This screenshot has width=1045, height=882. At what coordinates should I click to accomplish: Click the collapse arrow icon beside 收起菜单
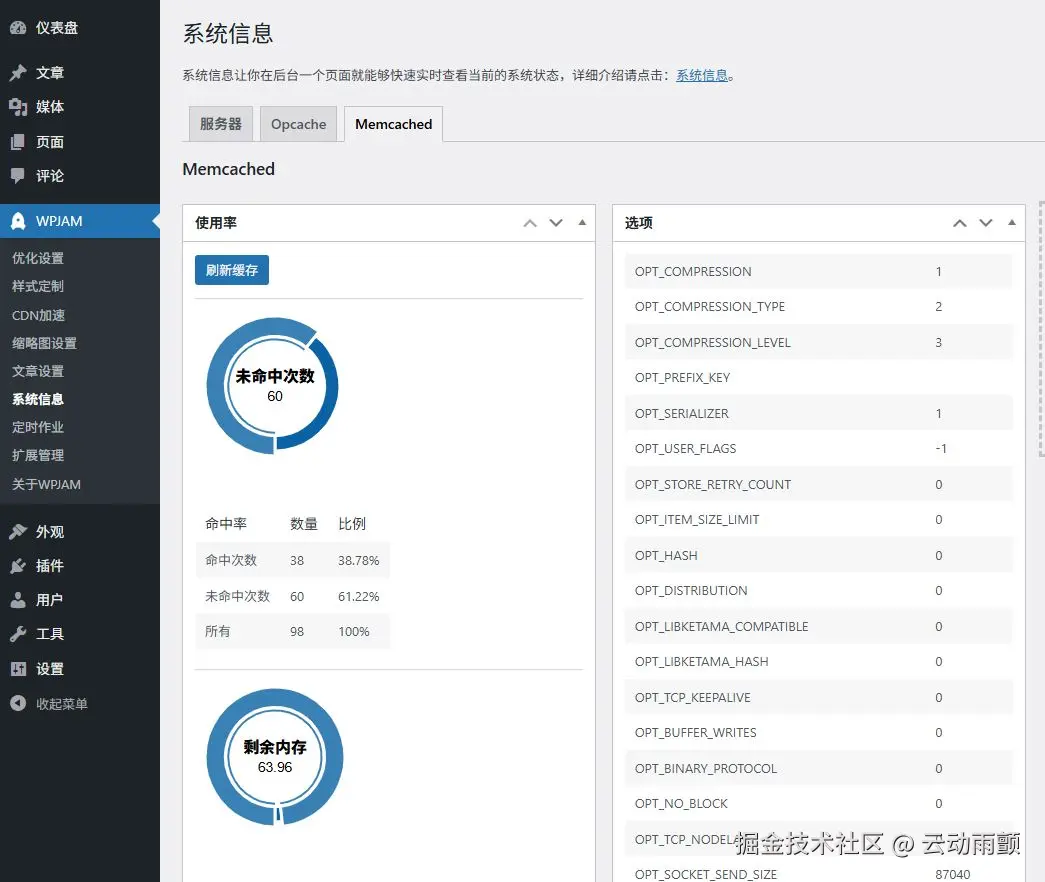pos(18,703)
